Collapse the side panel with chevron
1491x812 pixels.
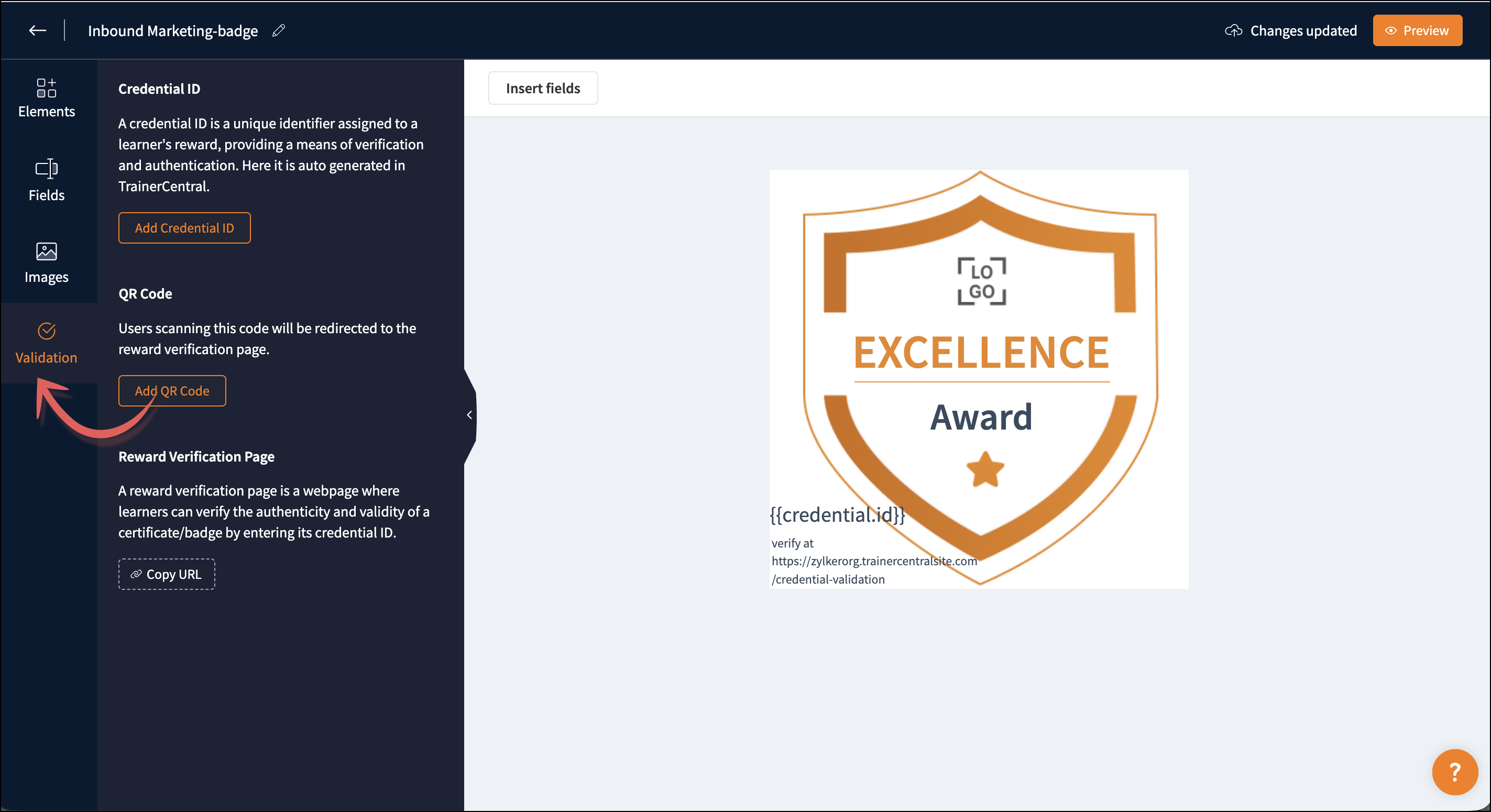coord(469,415)
